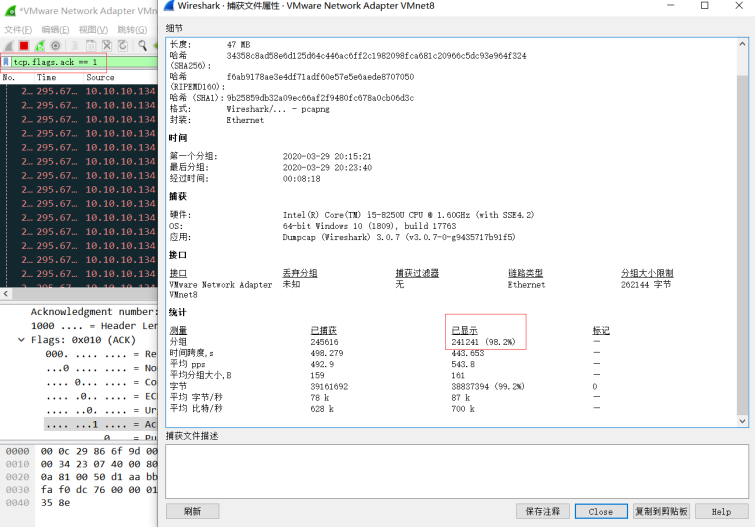Open the 跳转(G) menu
This screenshot has width=756, height=527.
point(132,30)
